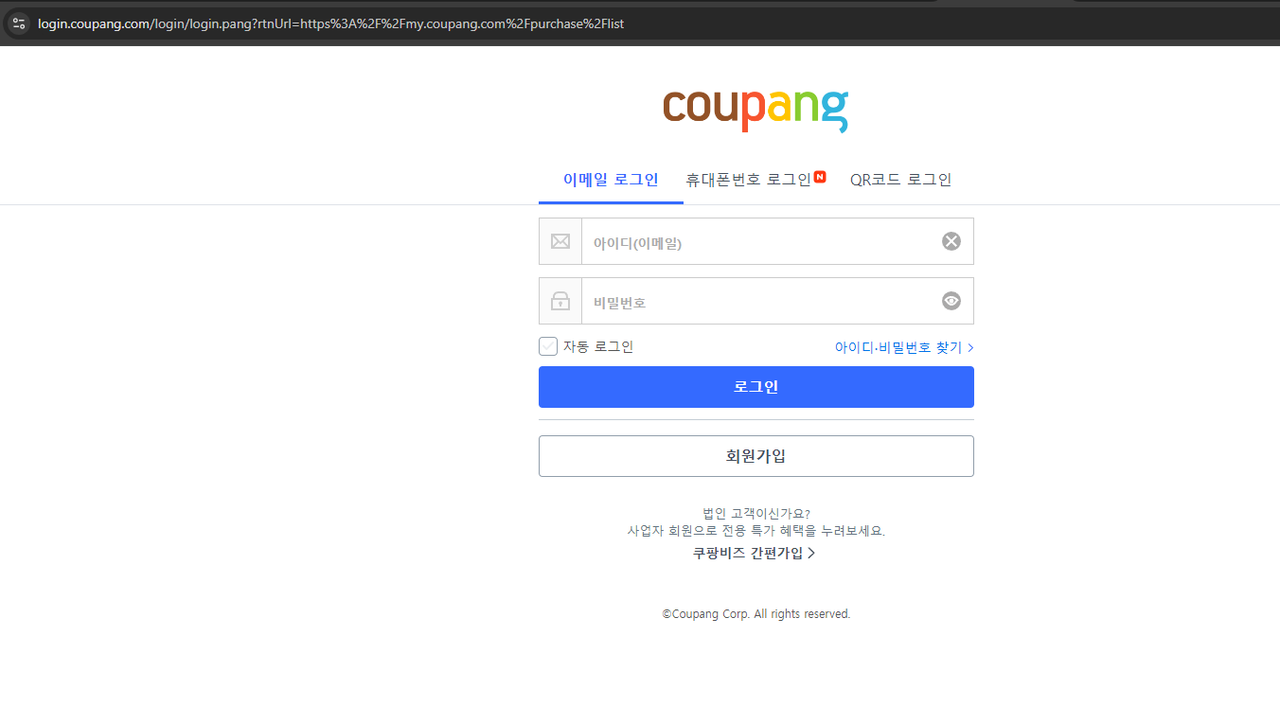The width and height of the screenshot is (1280, 703).
Task: Select the browser address bar URL
Action: (x=331, y=23)
